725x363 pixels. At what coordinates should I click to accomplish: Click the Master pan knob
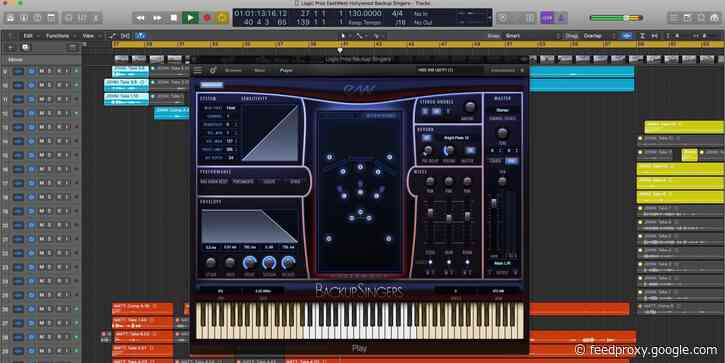[x=502, y=181]
